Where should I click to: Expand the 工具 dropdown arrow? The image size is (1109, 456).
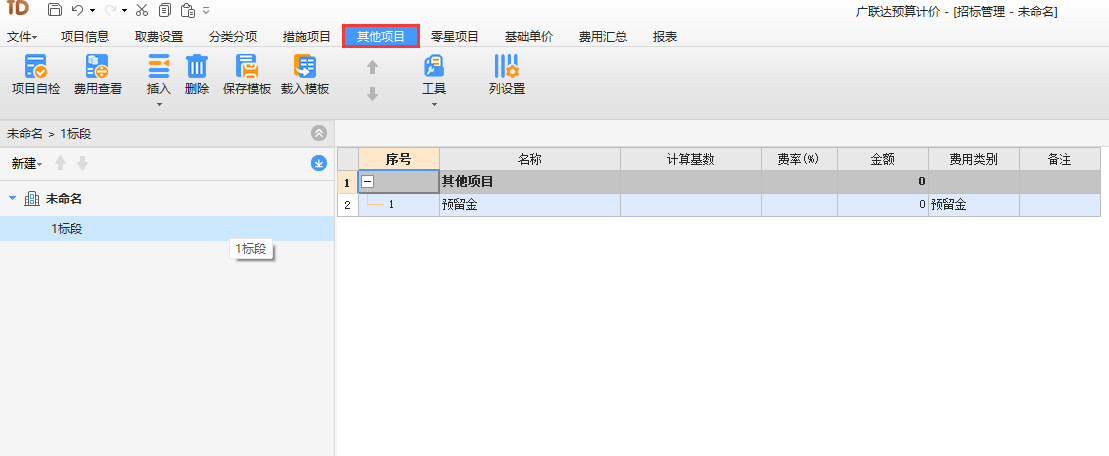434,105
